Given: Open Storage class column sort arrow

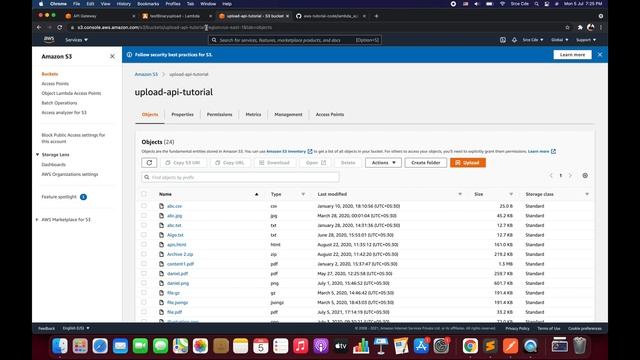Looking at the screenshot, I should pyautogui.click(x=587, y=194).
